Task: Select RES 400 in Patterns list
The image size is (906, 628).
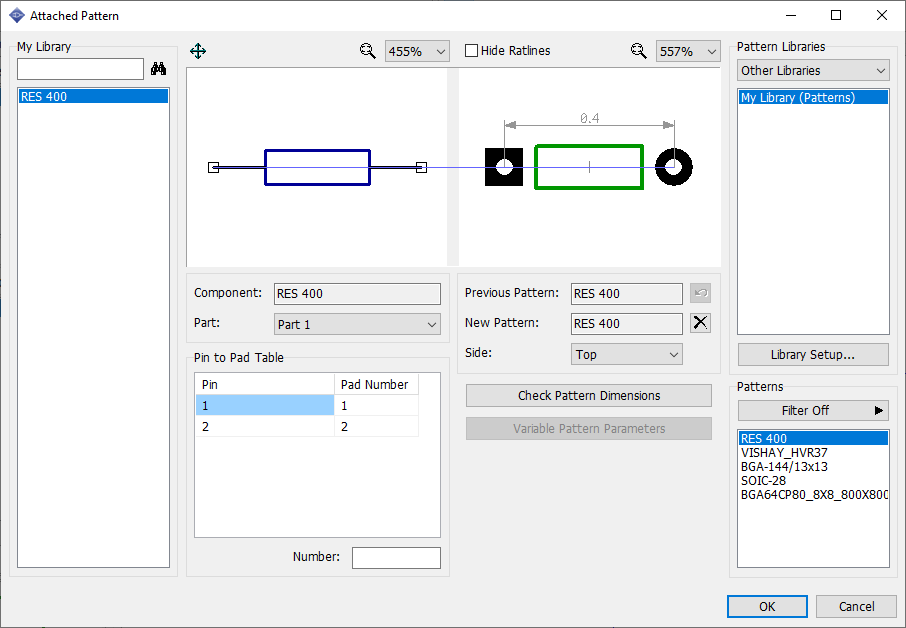Action: (813, 439)
